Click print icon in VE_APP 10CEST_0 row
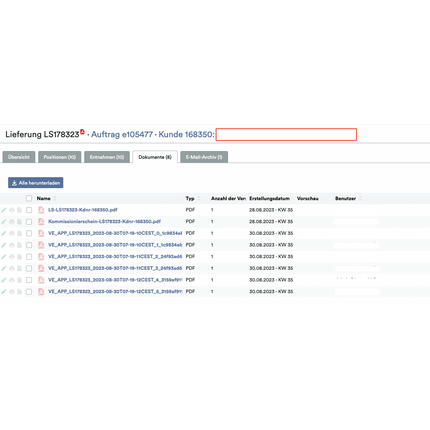The width and height of the screenshot is (430, 430). [x=12, y=233]
